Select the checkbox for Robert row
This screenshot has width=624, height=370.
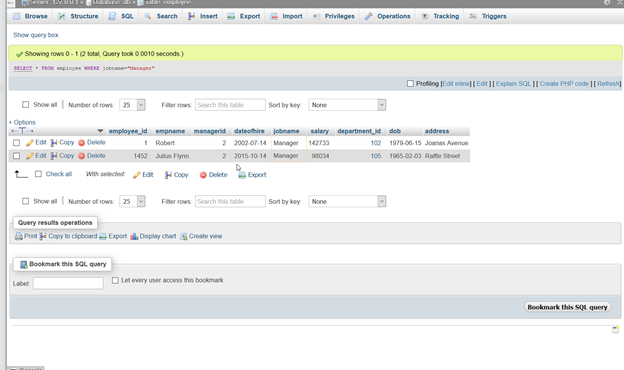click(16, 143)
